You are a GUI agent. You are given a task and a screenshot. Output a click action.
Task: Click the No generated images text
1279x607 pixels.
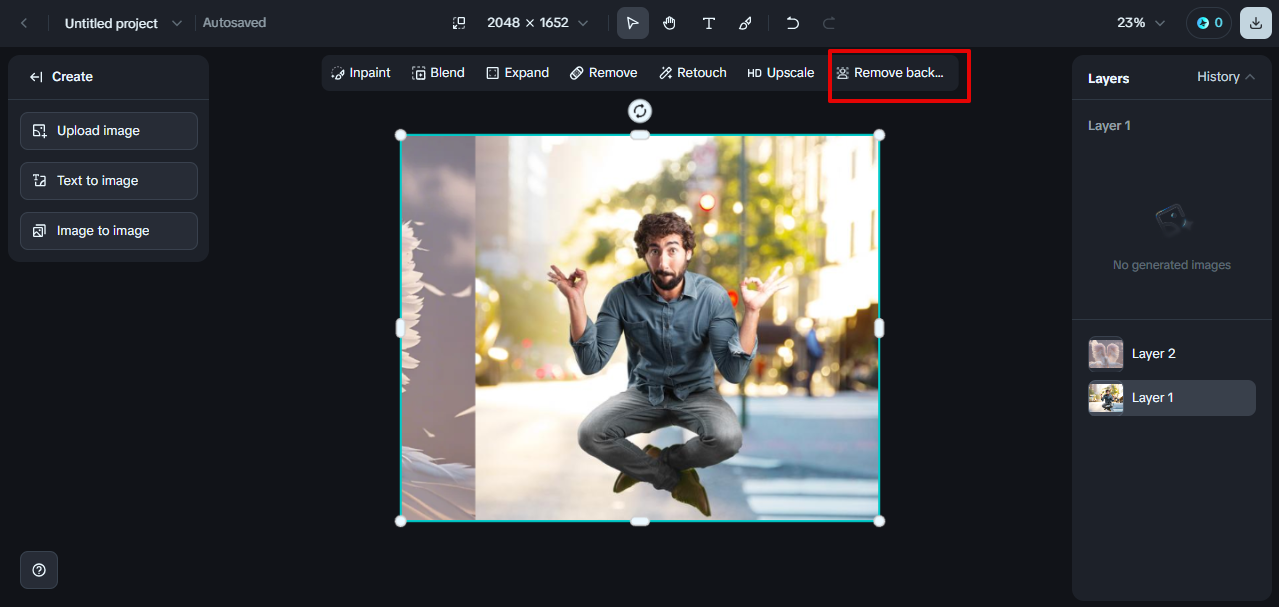point(1172,265)
